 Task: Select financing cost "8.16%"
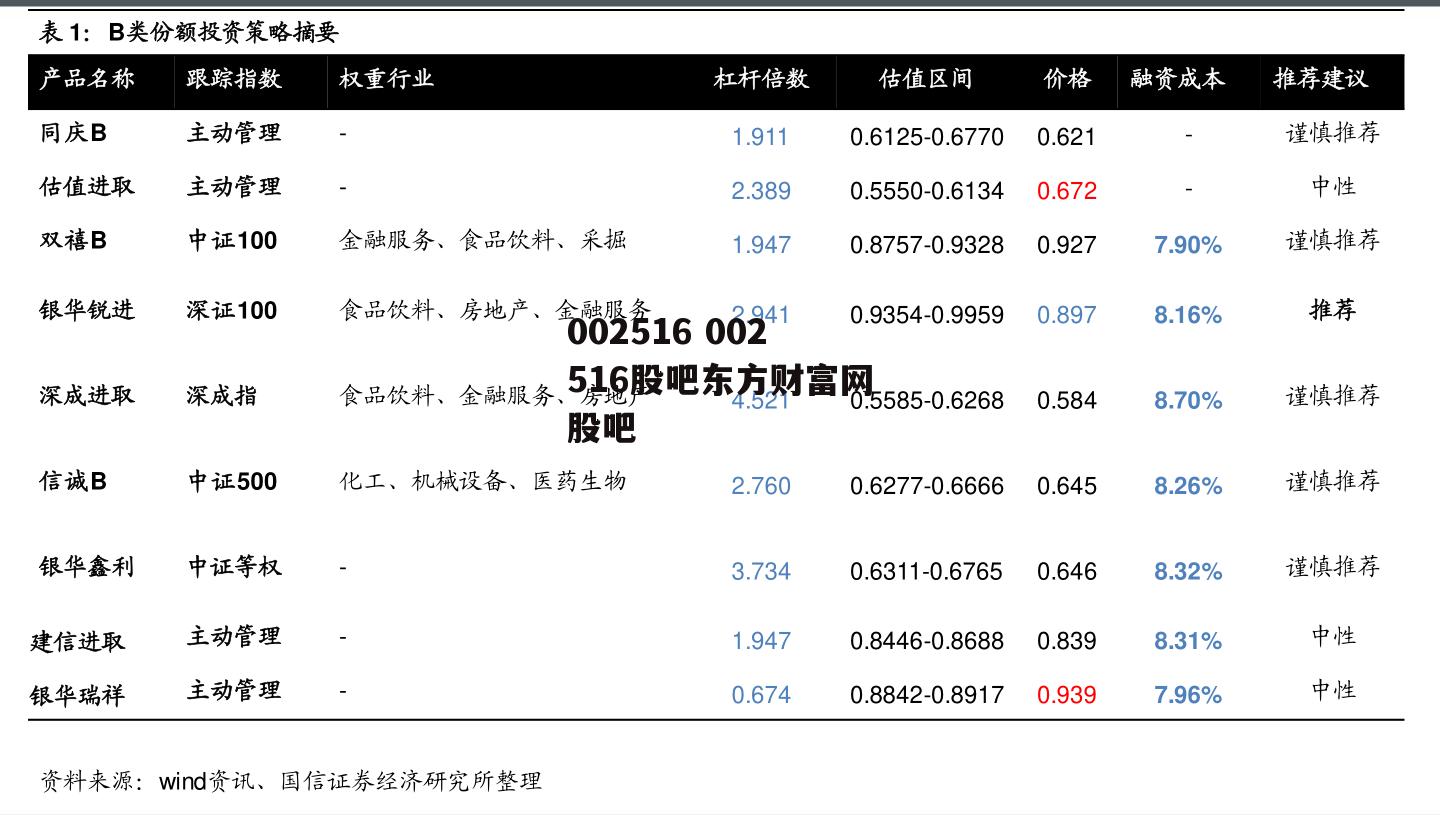pyautogui.click(x=1188, y=315)
